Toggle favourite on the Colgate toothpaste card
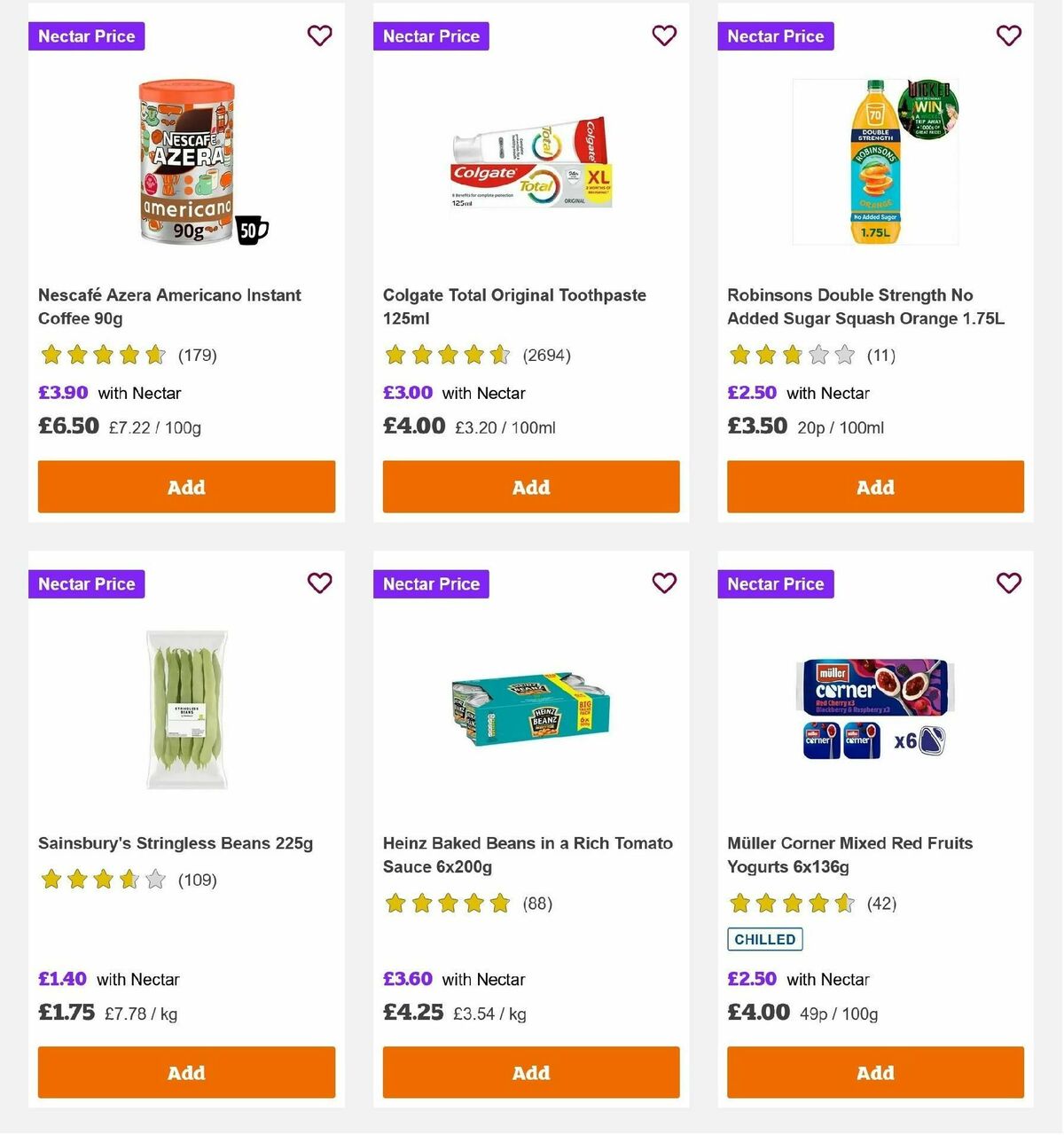This screenshot has height=1135, width=1064. point(664,35)
